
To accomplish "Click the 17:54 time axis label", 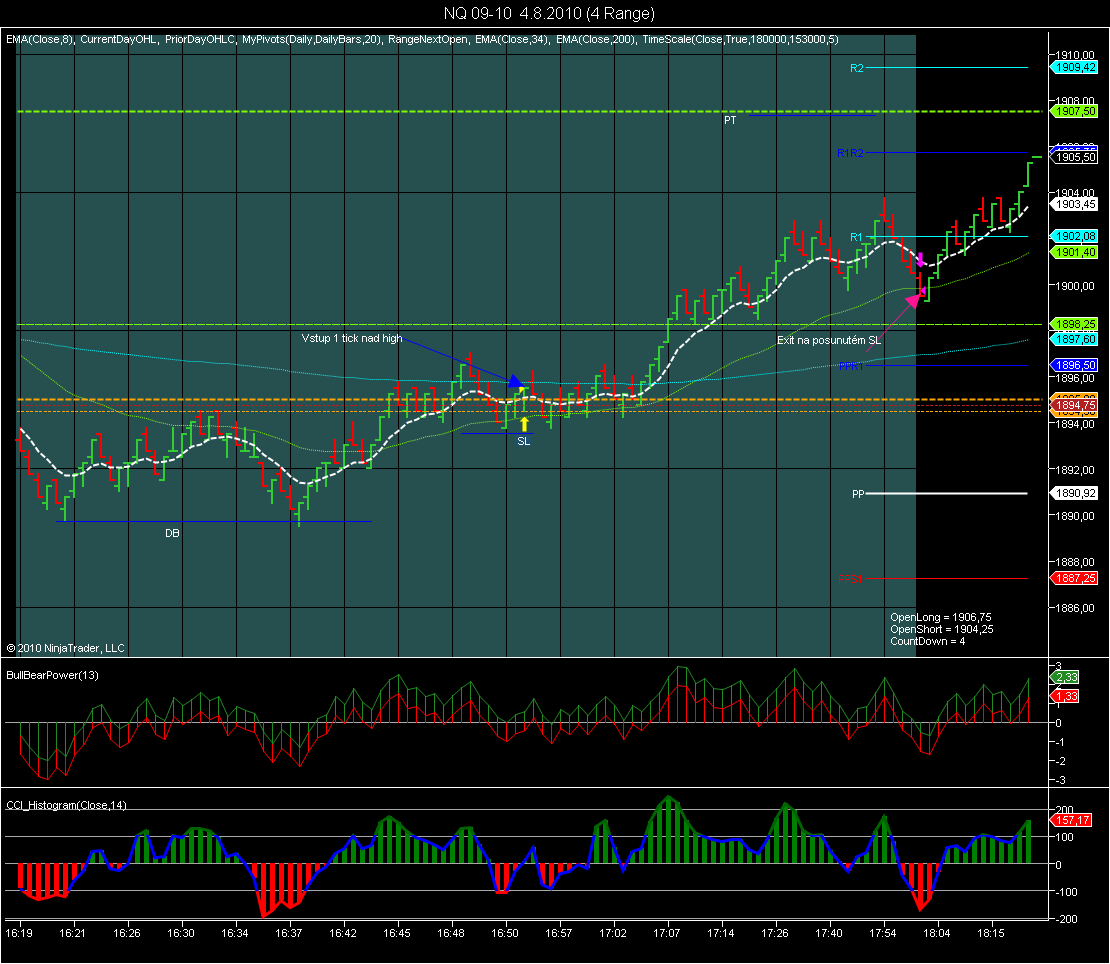I will point(883,933).
